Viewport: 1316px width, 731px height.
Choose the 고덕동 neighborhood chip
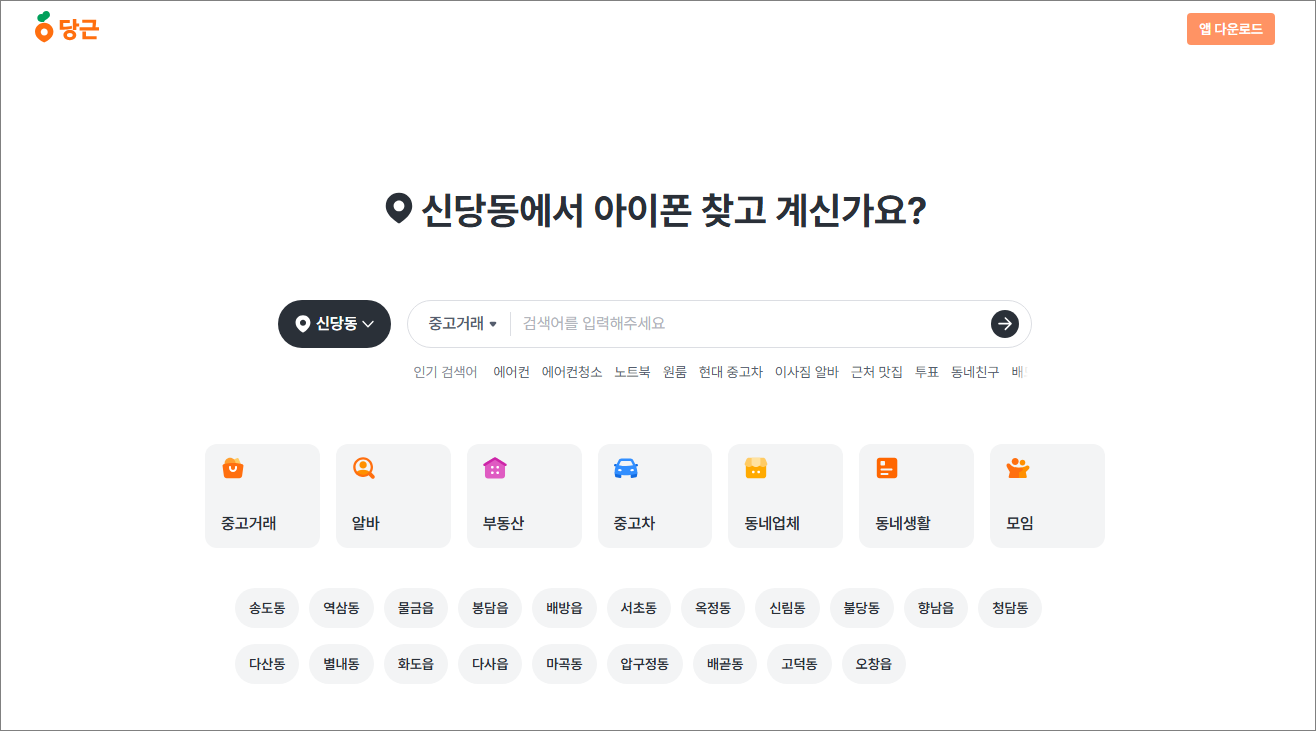click(x=799, y=664)
